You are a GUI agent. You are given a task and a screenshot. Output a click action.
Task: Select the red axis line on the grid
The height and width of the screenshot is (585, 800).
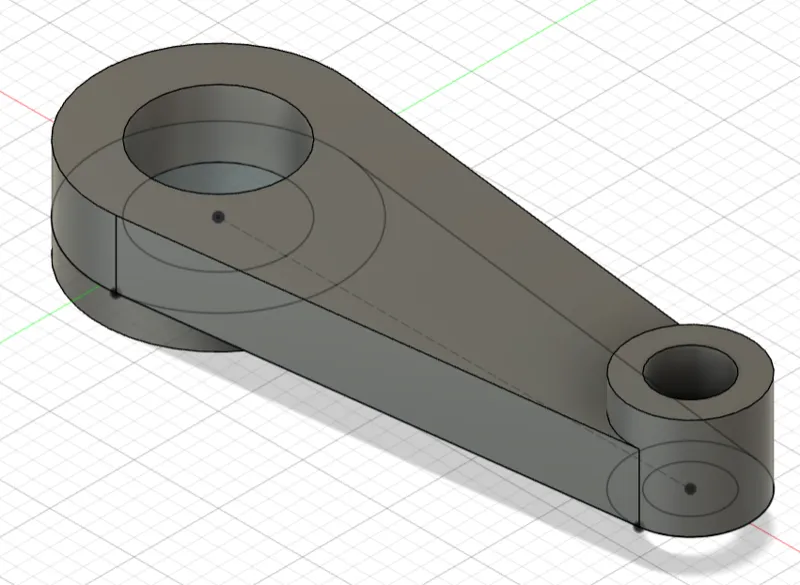coord(26,106)
